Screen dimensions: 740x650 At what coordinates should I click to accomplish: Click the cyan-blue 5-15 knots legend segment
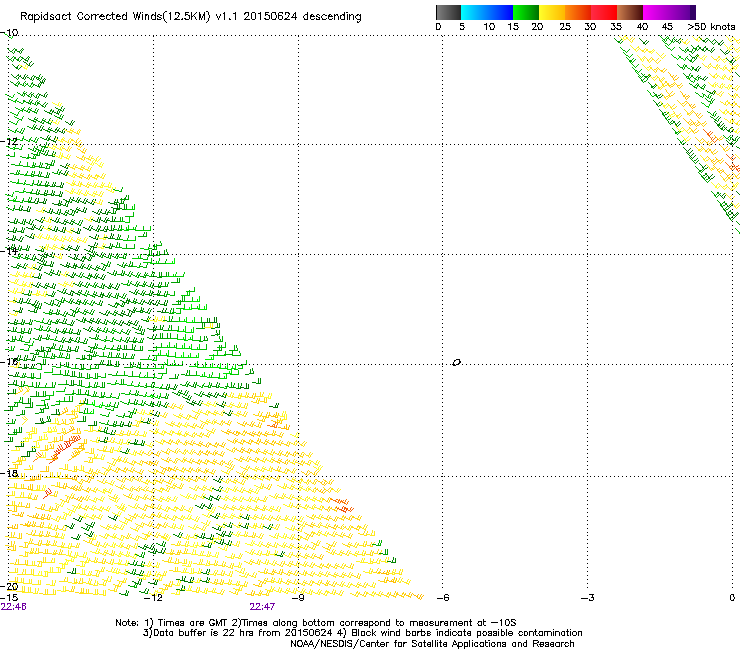pos(487,12)
